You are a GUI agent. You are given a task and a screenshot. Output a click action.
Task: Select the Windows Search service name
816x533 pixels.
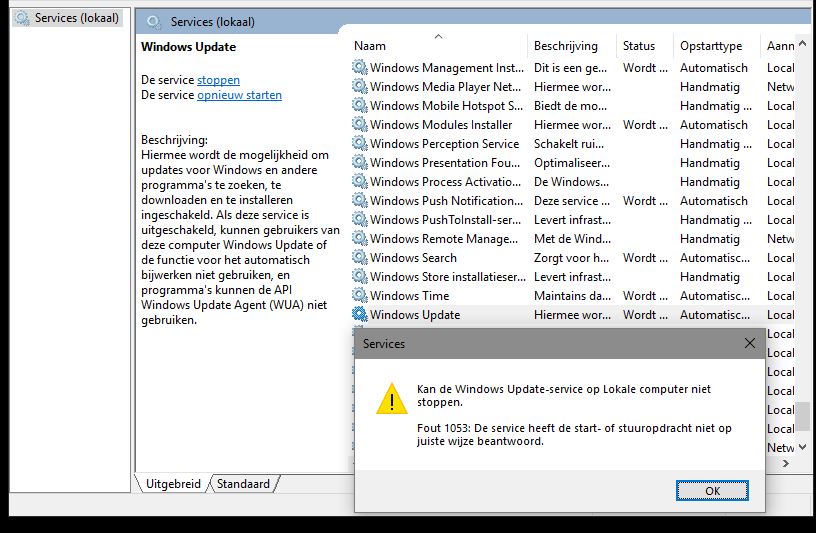413,258
